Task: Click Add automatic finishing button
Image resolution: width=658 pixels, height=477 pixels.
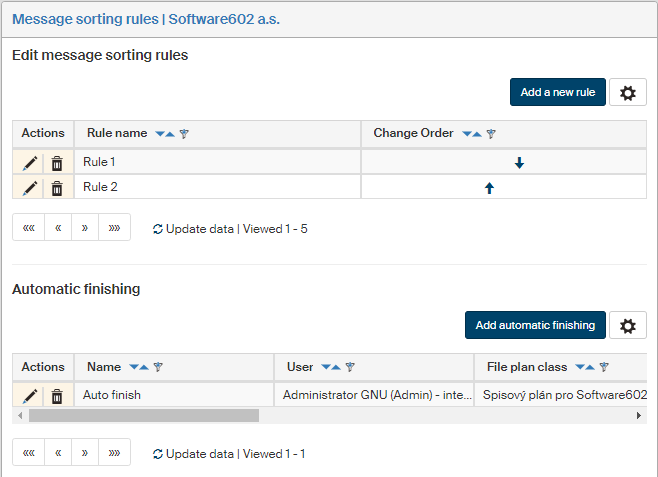Action: (535, 326)
